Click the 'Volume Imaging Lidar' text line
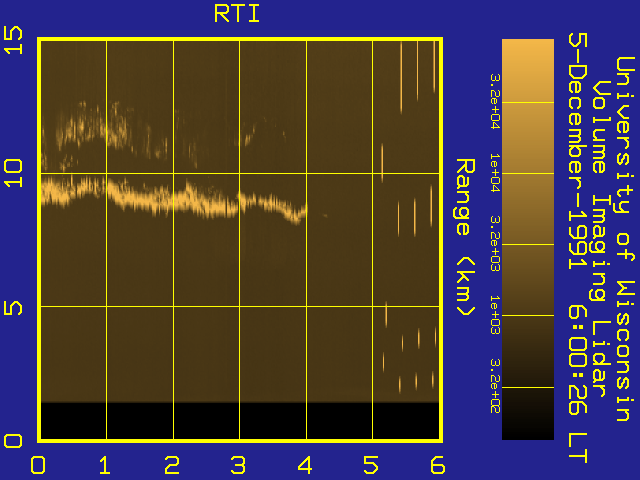Screen dimensions: 640x480 point(599,238)
